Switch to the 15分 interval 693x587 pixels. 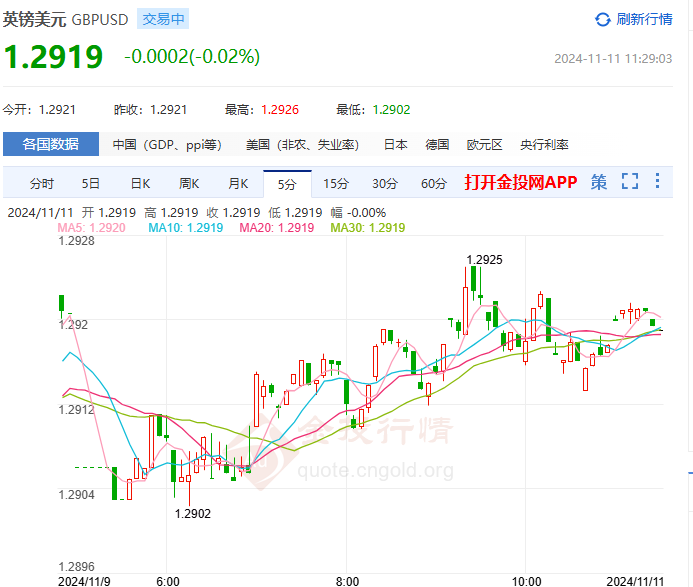click(336, 183)
